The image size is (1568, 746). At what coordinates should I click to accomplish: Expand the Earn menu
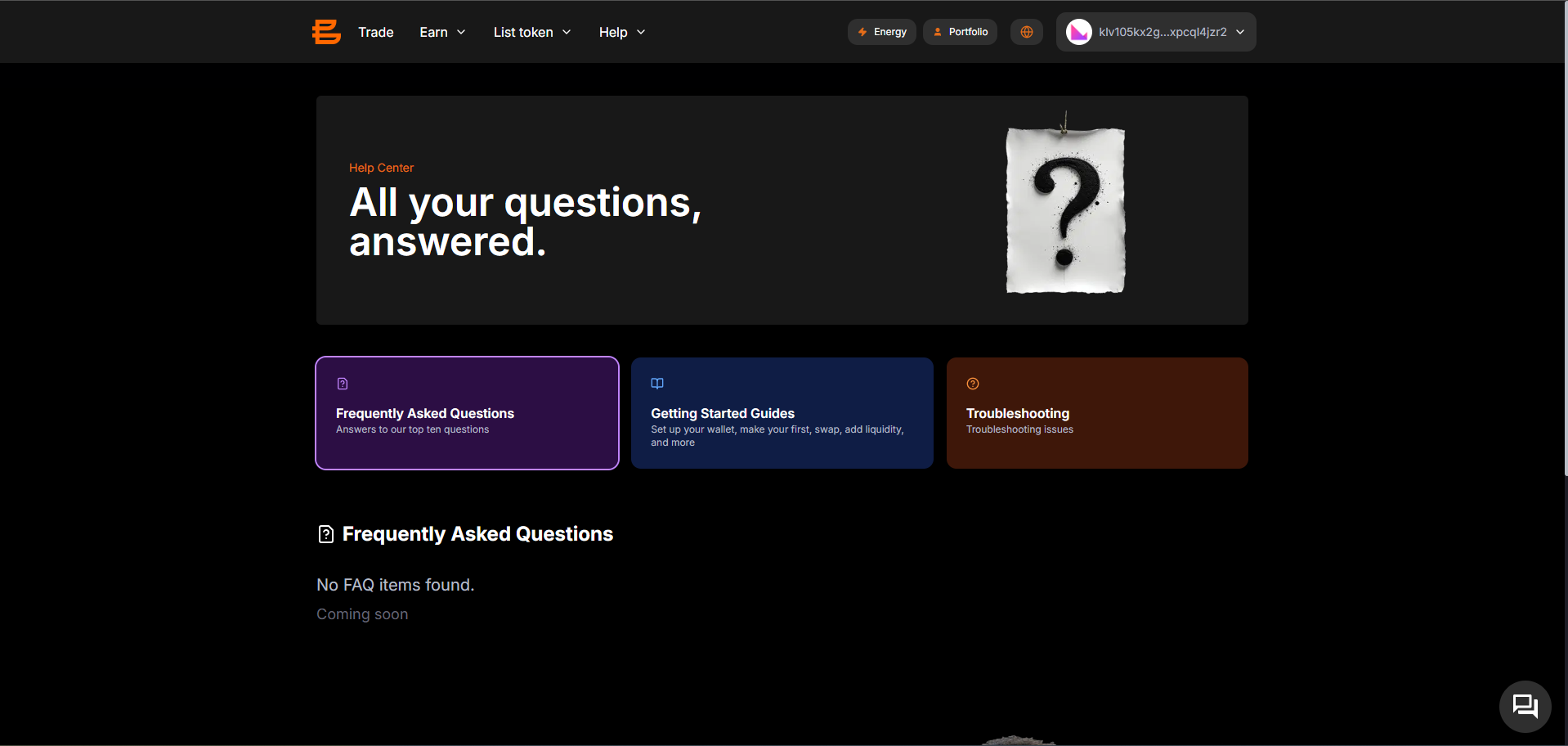tap(442, 32)
